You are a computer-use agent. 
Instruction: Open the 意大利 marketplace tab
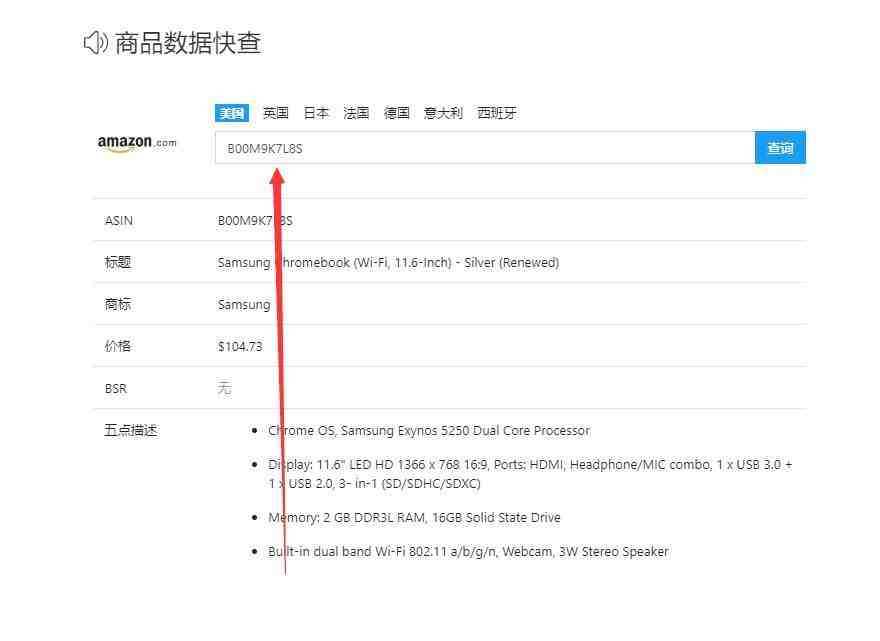(x=443, y=113)
